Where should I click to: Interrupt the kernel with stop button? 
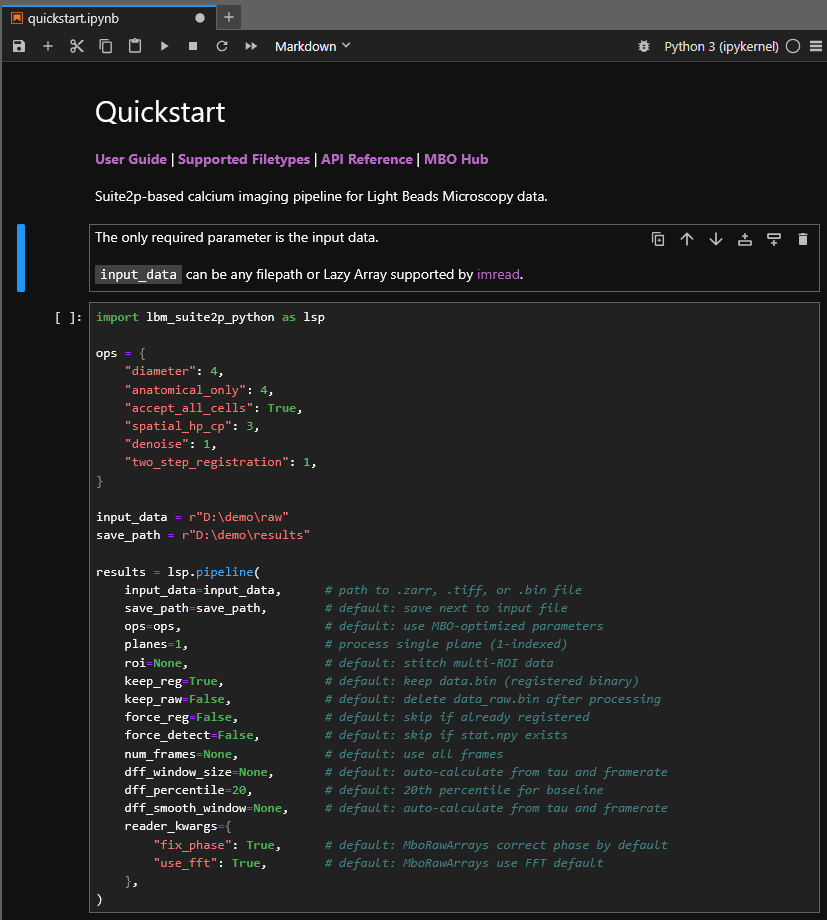click(193, 46)
